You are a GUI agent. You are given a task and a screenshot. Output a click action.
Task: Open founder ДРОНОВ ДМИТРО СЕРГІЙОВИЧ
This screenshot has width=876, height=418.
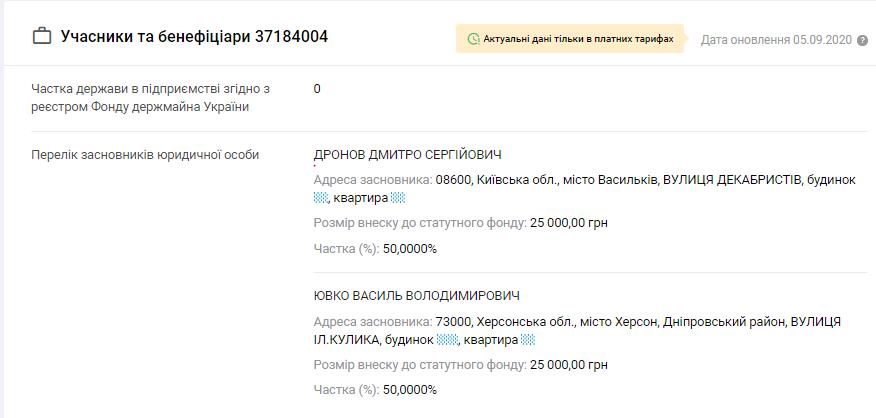click(407, 155)
